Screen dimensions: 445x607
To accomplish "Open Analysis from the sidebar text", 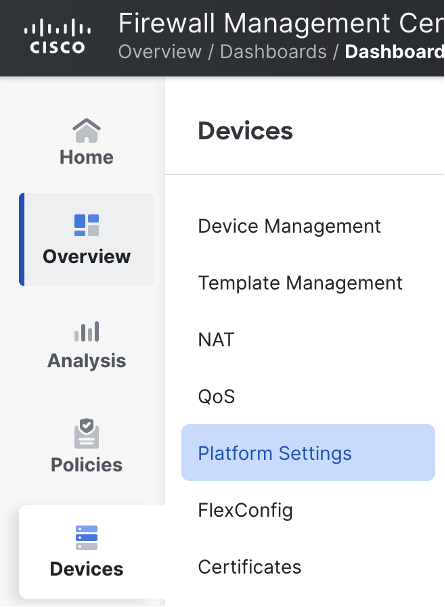I will coord(87,361).
